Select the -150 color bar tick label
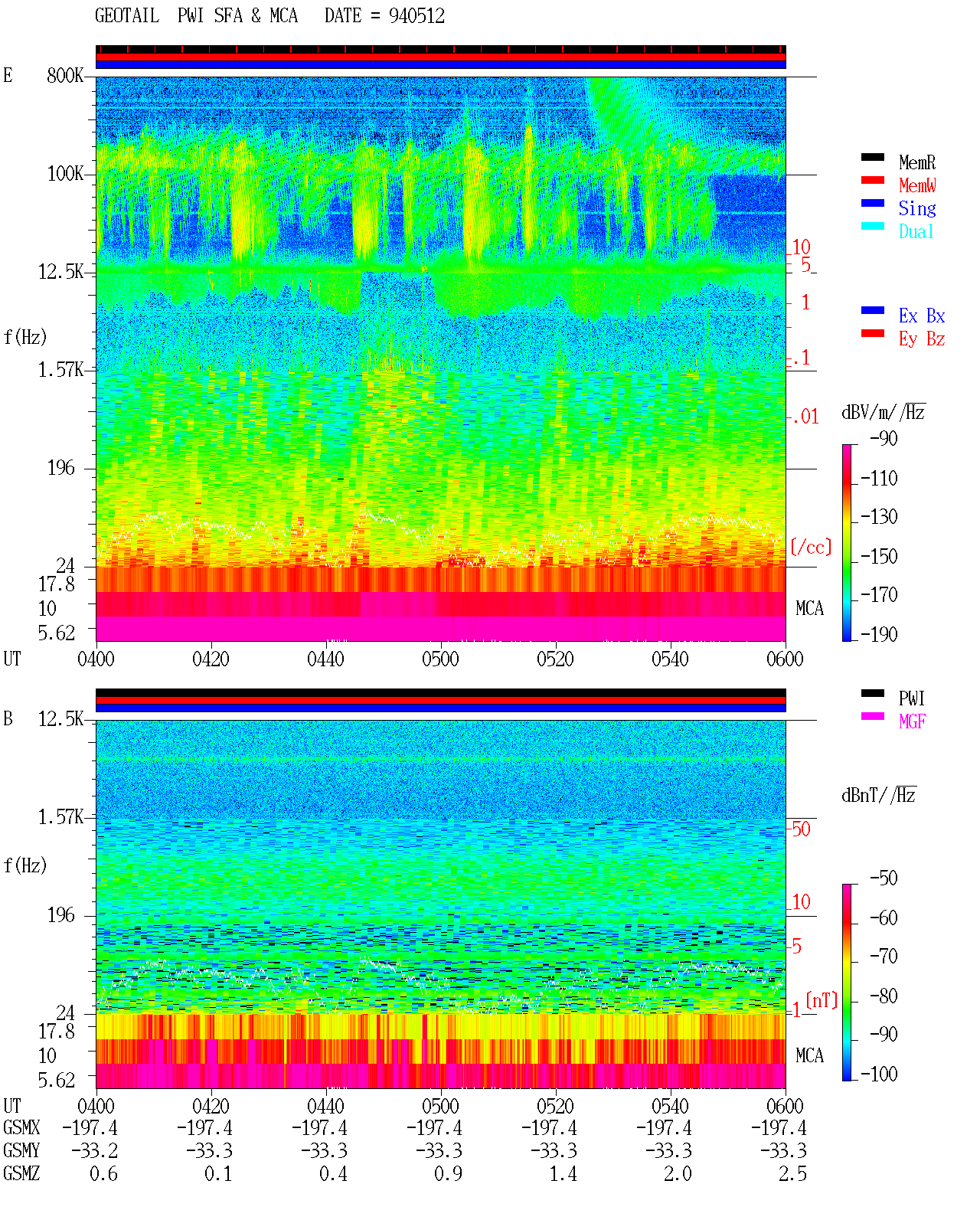Image resolution: width=980 pixels, height=1220 pixels. tap(879, 557)
